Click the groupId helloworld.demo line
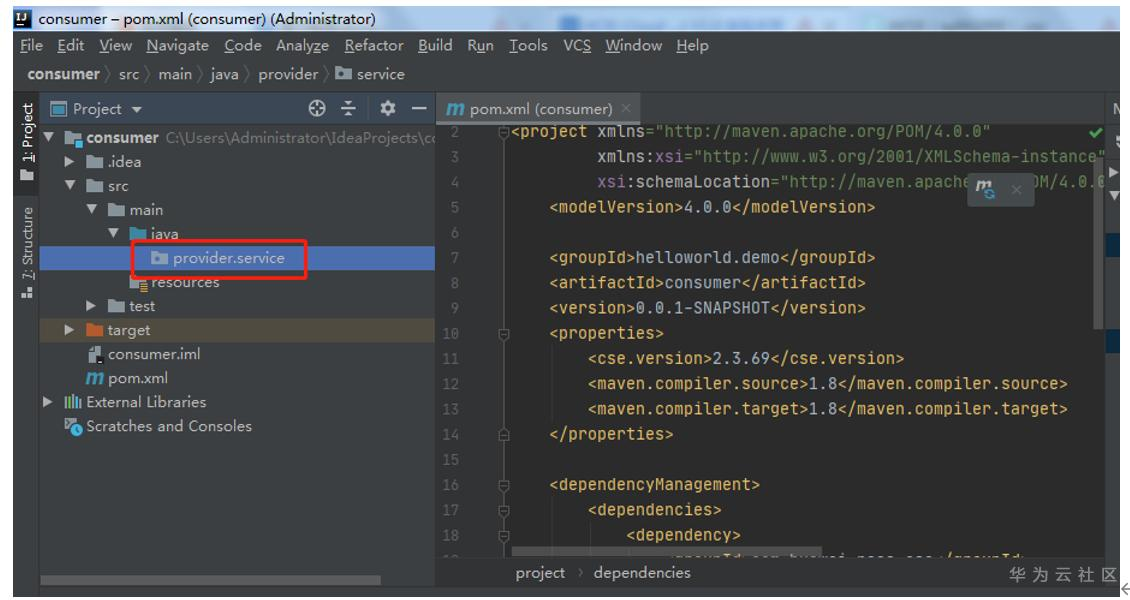 pos(712,258)
